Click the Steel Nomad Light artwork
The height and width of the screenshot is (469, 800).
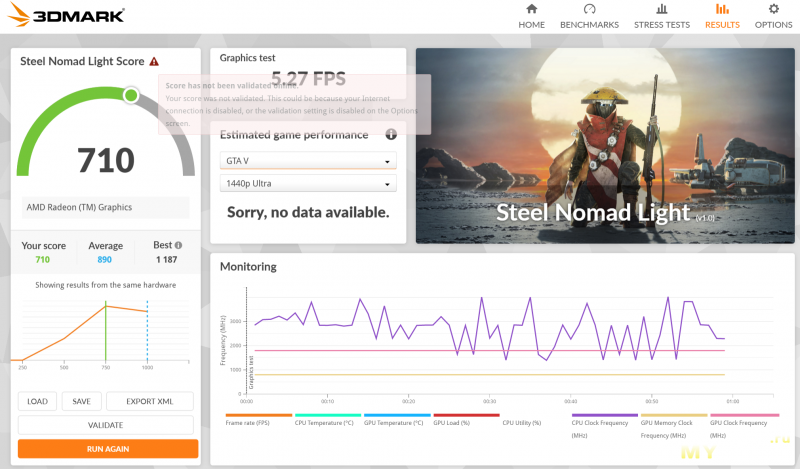point(605,145)
